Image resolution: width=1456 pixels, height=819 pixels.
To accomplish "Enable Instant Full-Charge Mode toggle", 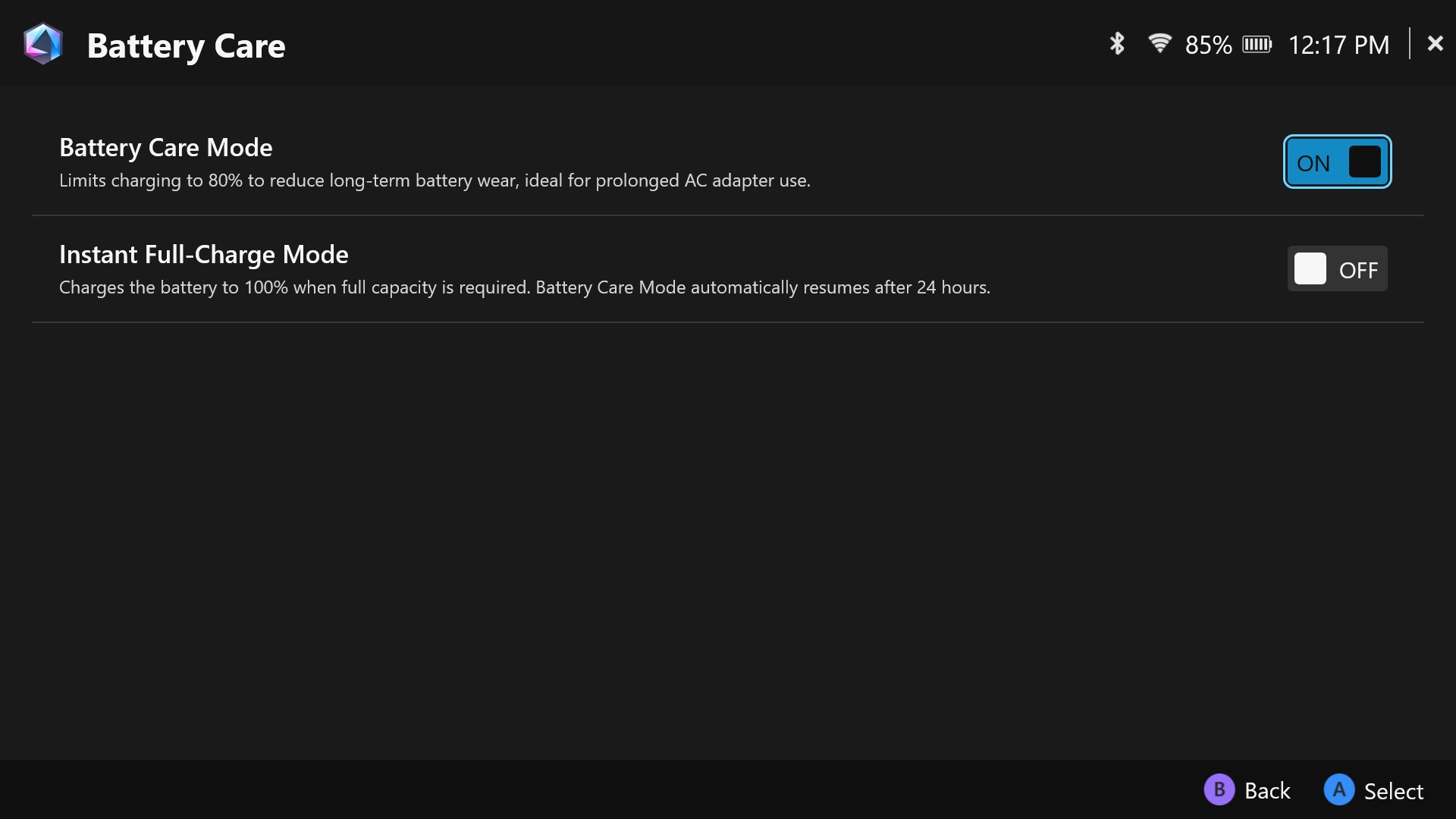I will coord(1337,268).
